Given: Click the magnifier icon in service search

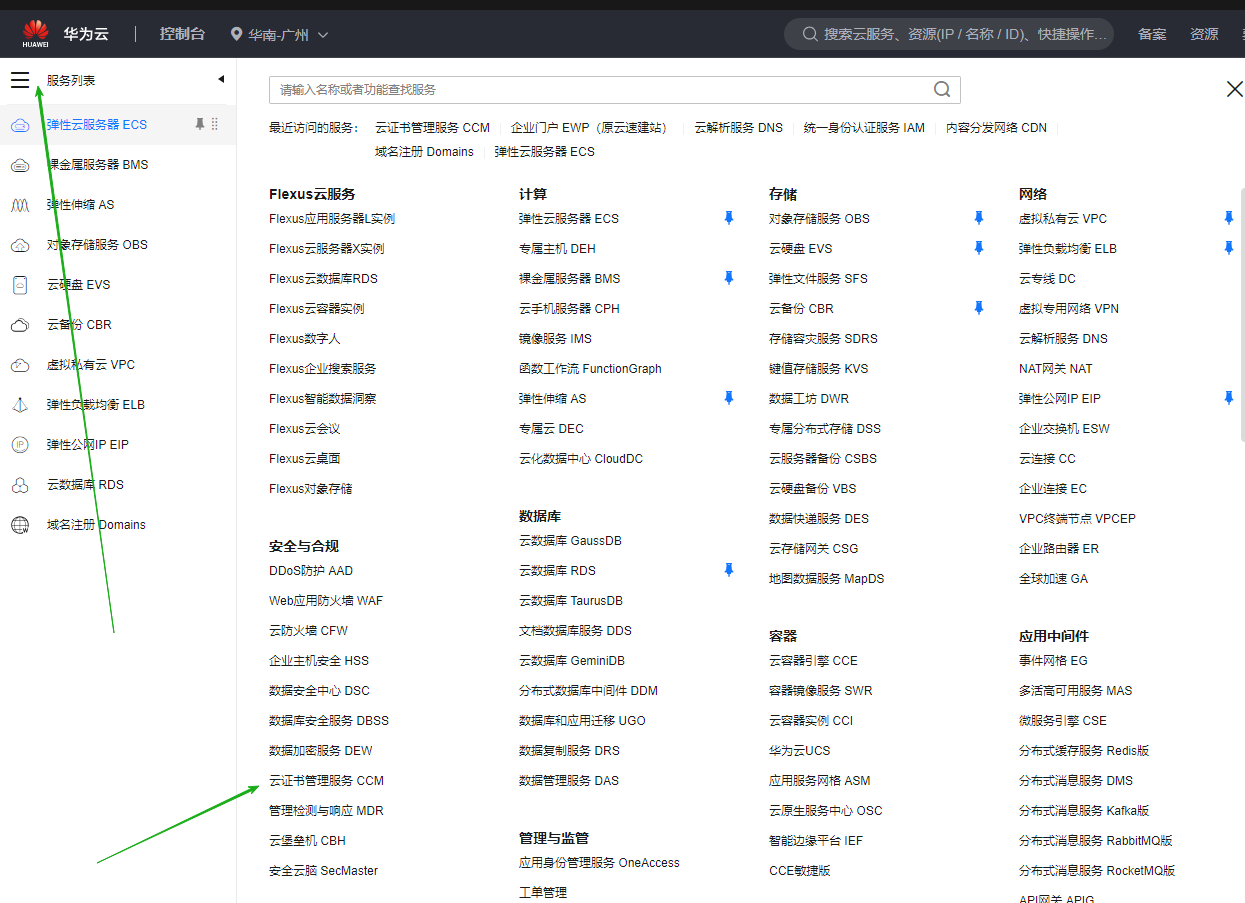Looking at the screenshot, I should point(942,89).
